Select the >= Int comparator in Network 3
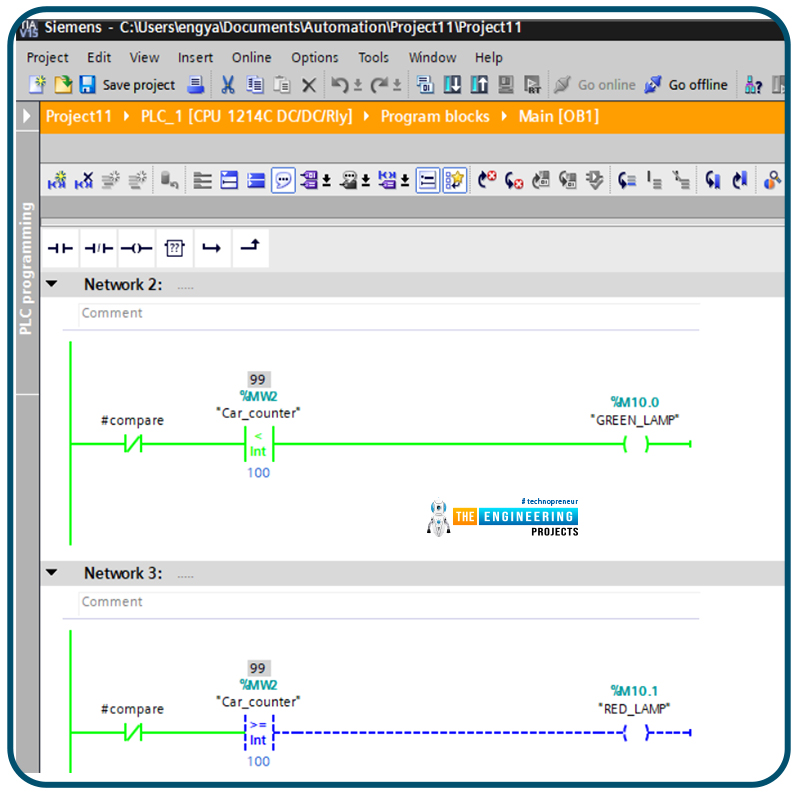 click(259, 732)
